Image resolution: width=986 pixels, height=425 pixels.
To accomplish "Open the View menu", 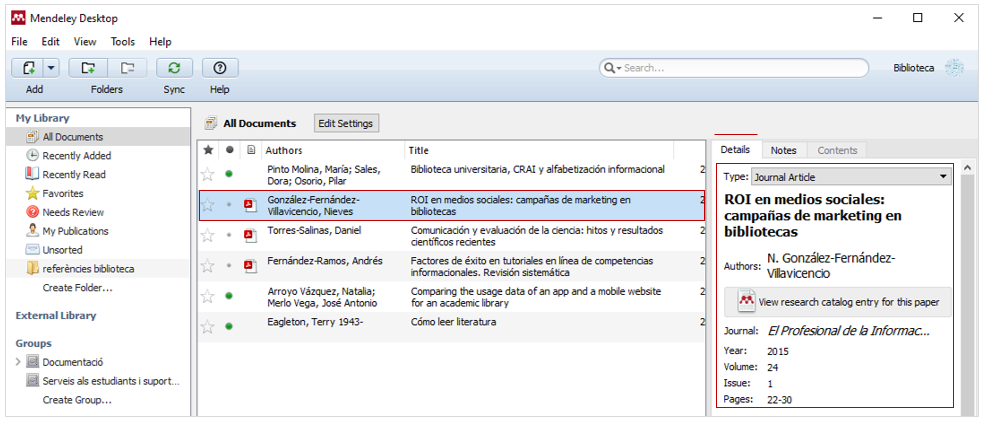I will [85, 41].
